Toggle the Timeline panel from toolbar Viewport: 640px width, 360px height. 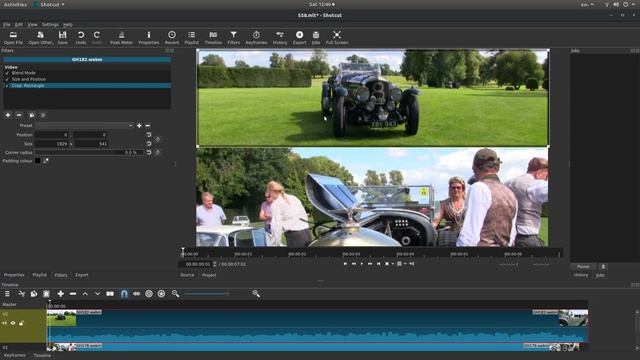(213, 38)
